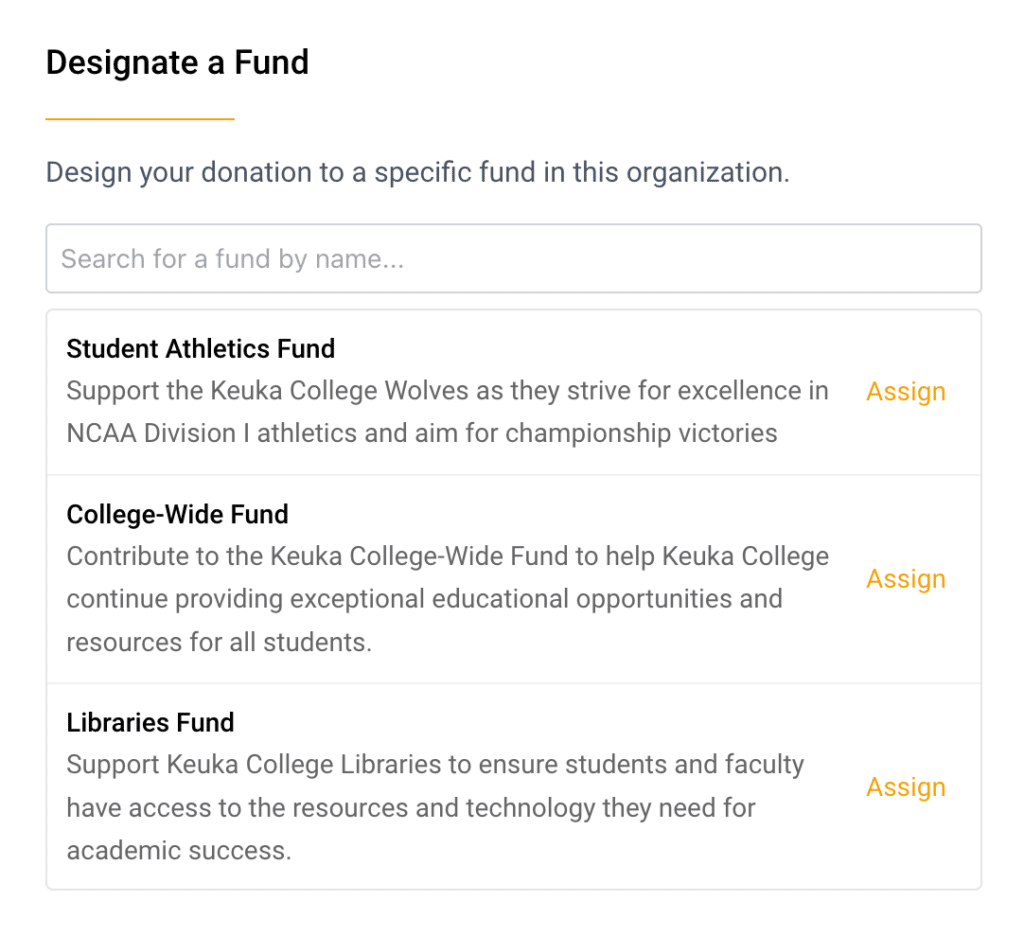Screen dimensions: 1024x936
Task: Click the Student Athletics Fund list row
Action: point(450,391)
